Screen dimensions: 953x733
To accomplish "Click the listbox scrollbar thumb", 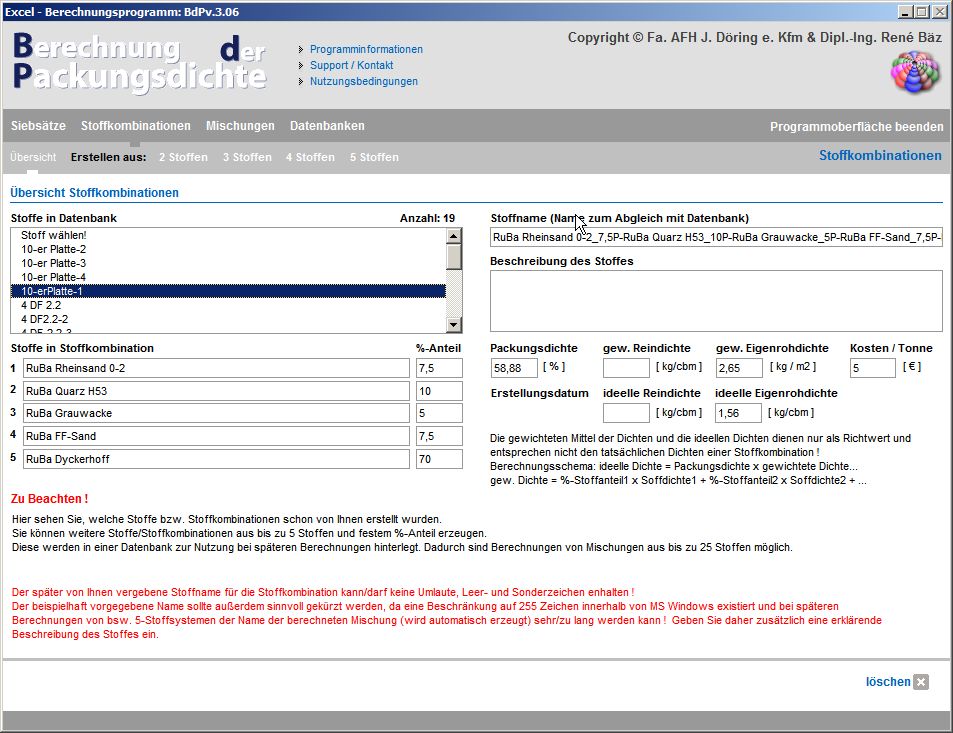I will coord(453,256).
